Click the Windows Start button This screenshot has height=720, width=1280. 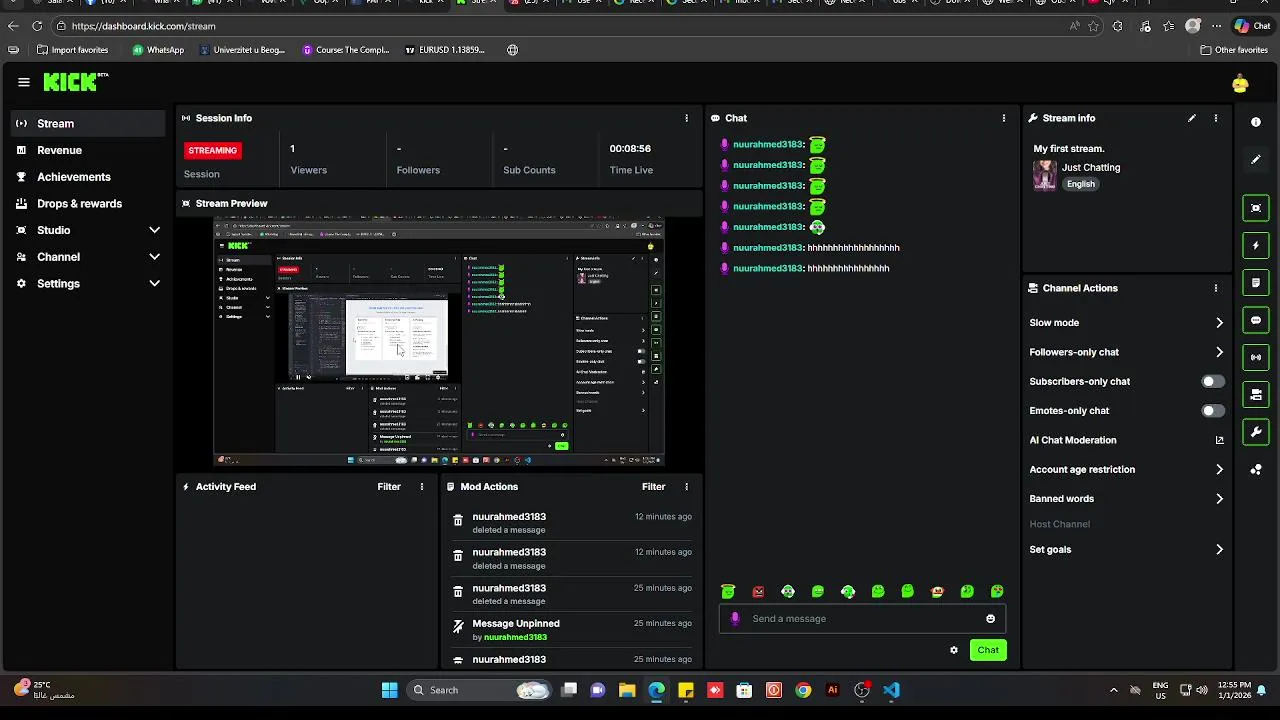pyautogui.click(x=390, y=690)
